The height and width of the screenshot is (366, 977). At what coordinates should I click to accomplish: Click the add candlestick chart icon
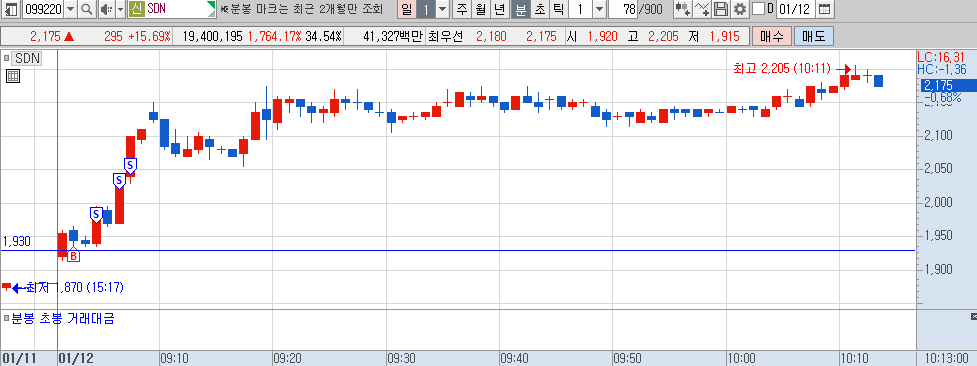[684, 9]
